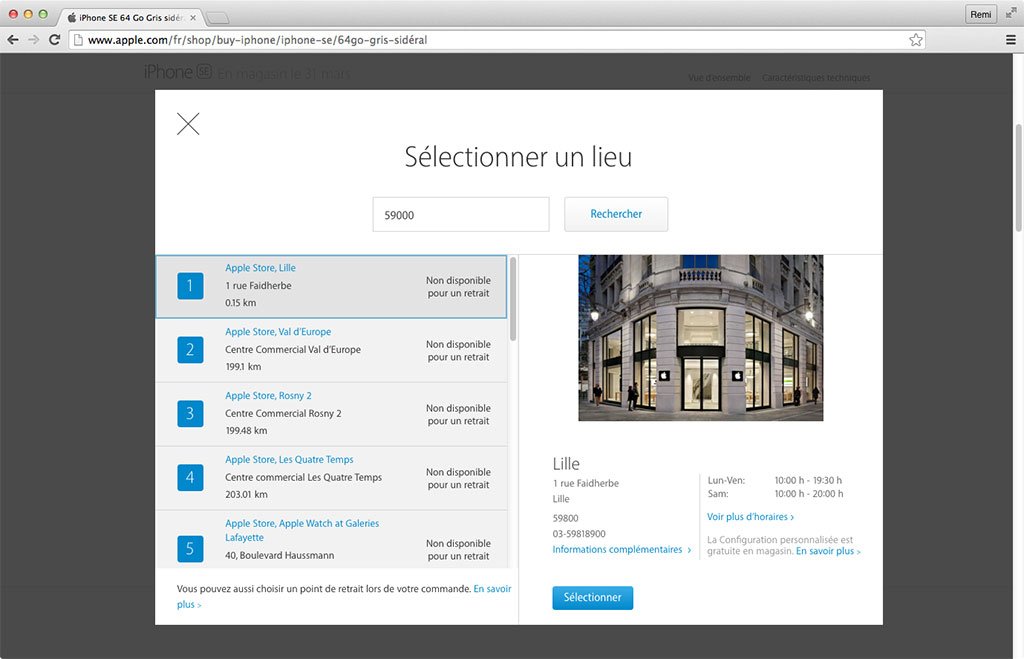The image size is (1024, 659).
Task: Click the number 5 store badge
Action: click(190, 548)
